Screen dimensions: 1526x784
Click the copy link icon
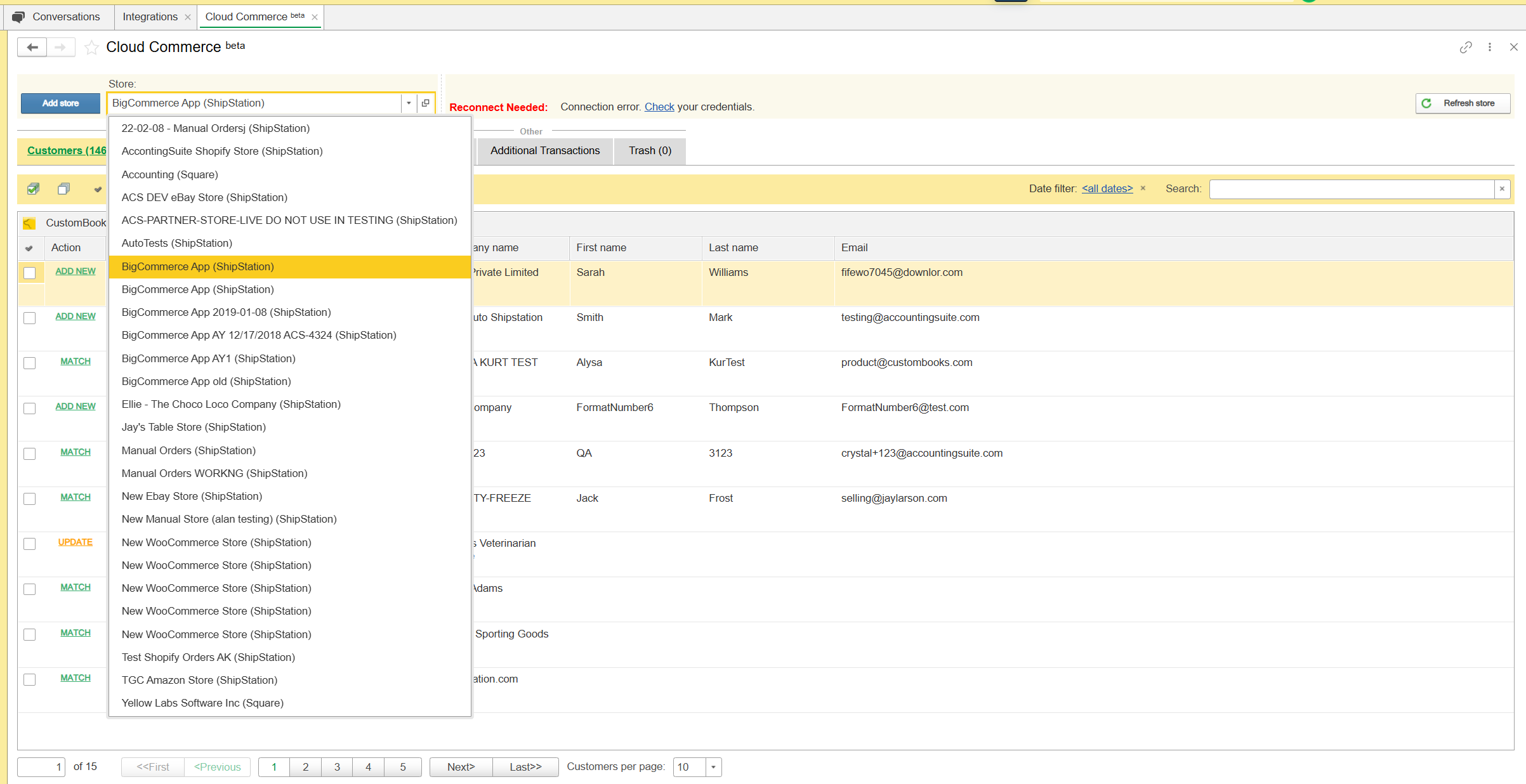coord(1465,48)
